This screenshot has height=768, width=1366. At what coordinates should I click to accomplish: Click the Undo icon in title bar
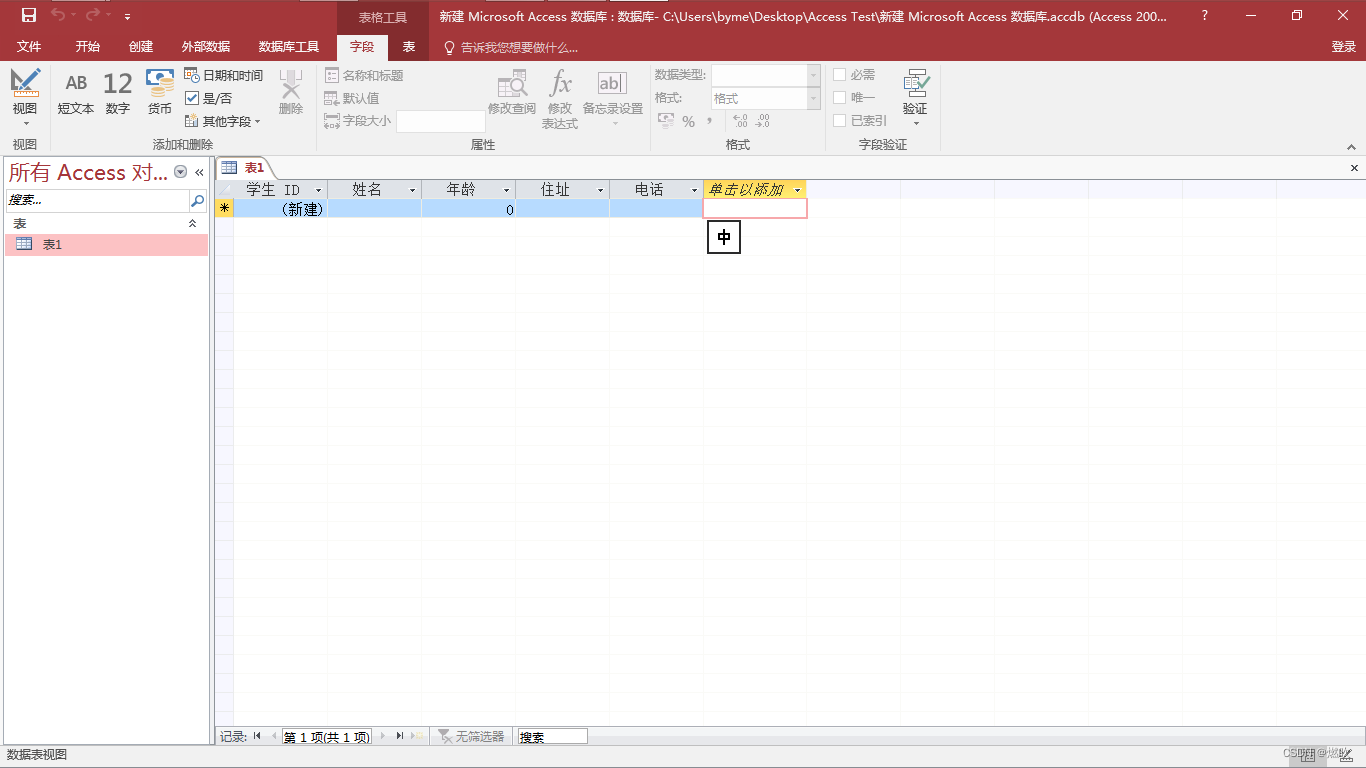pyautogui.click(x=58, y=15)
